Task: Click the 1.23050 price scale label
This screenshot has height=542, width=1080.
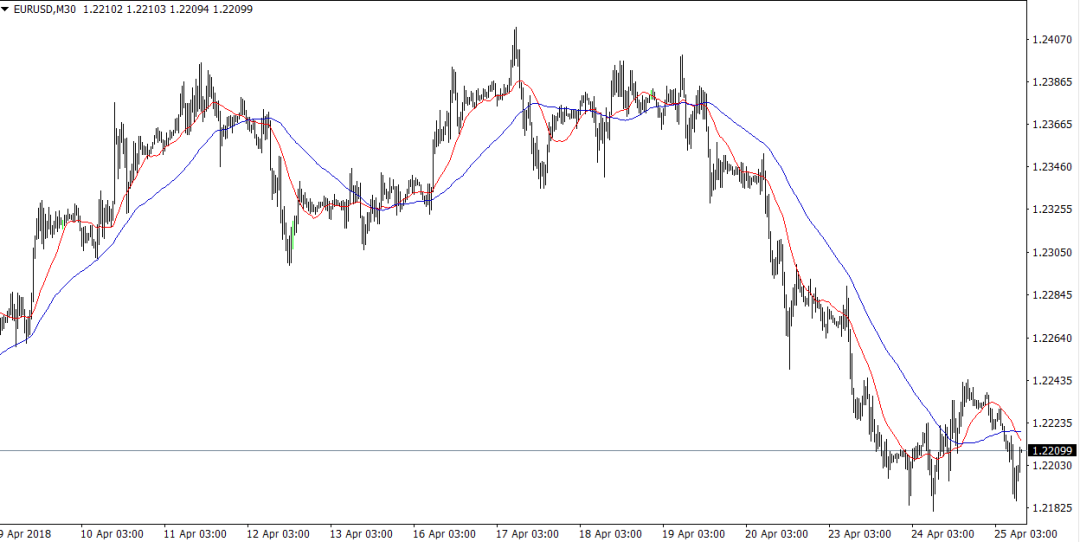Action: 1051,253
